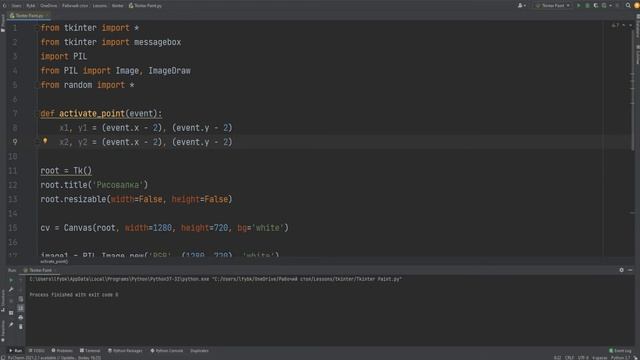Click Tkinter Paint.py breadcrumb in navigation bar
This screenshot has width=640, height=360.
145,6
